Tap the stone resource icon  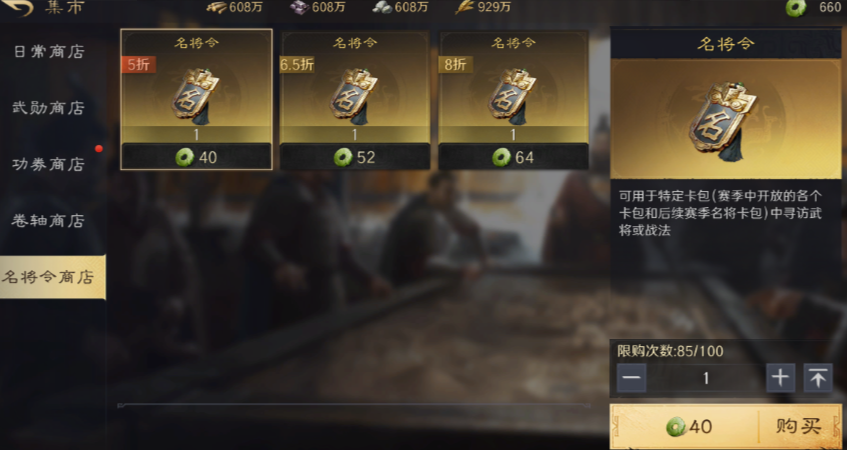pyautogui.click(x=382, y=8)
